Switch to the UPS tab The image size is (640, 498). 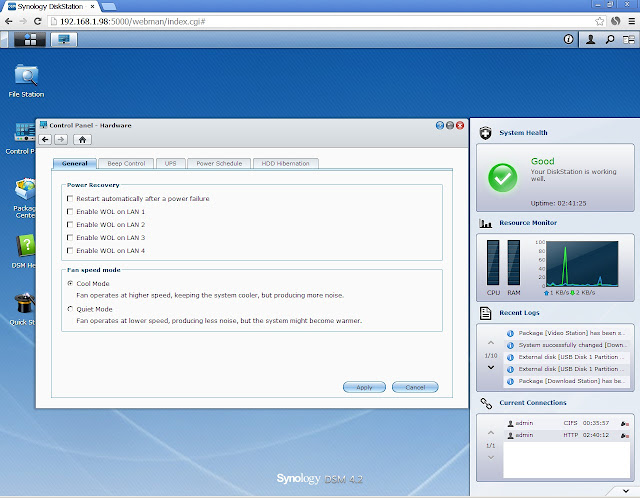tap(171, 163)
